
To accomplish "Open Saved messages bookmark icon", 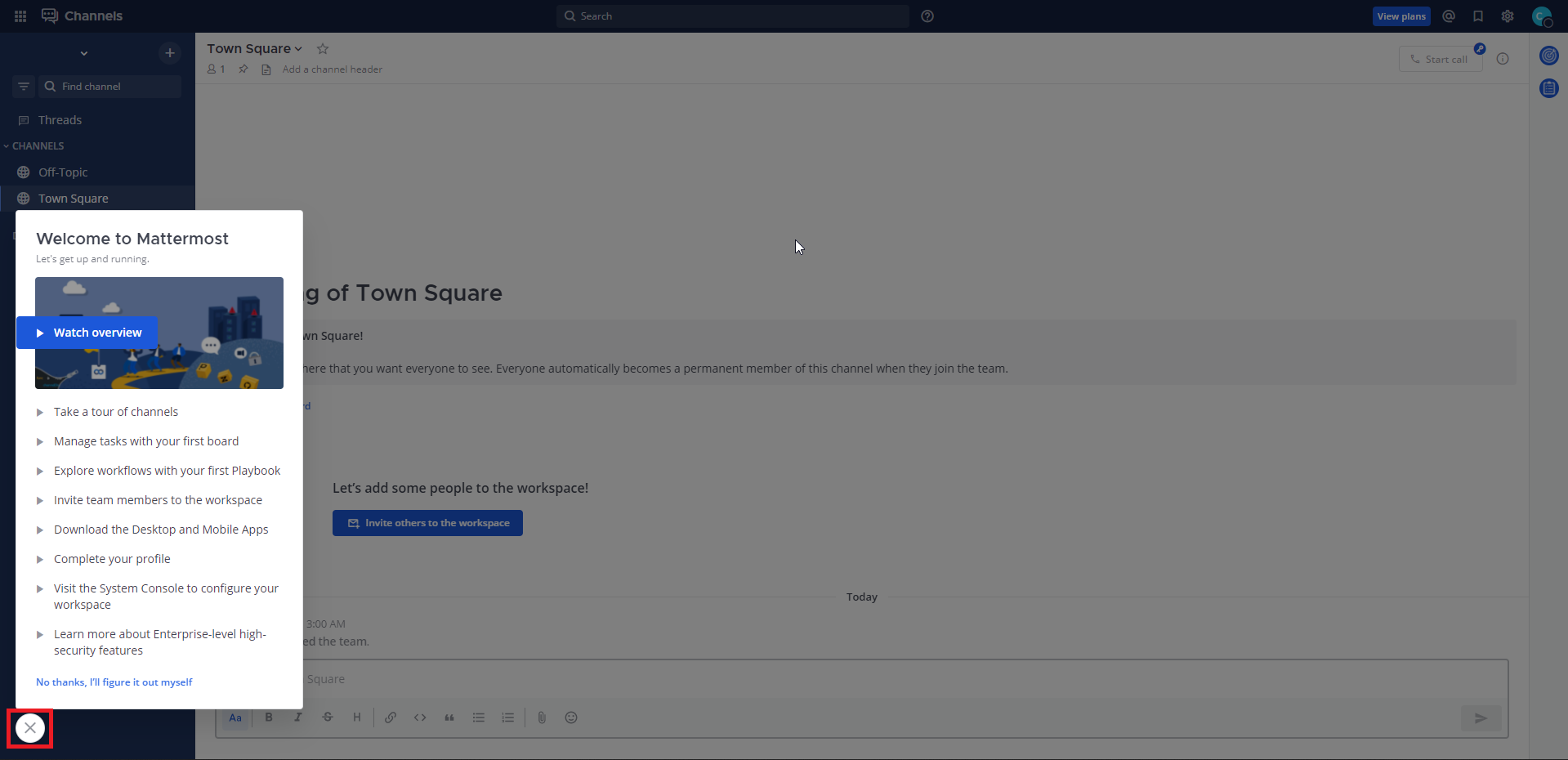I will (x=1478, y=16).
